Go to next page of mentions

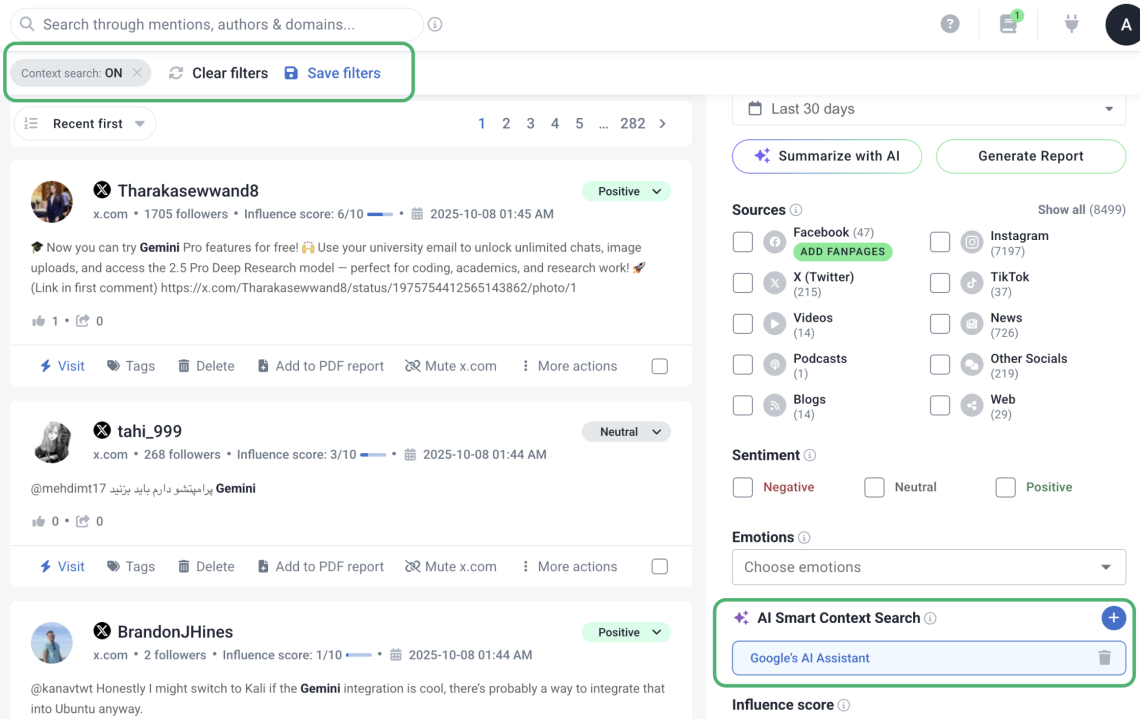pos(662,124)
